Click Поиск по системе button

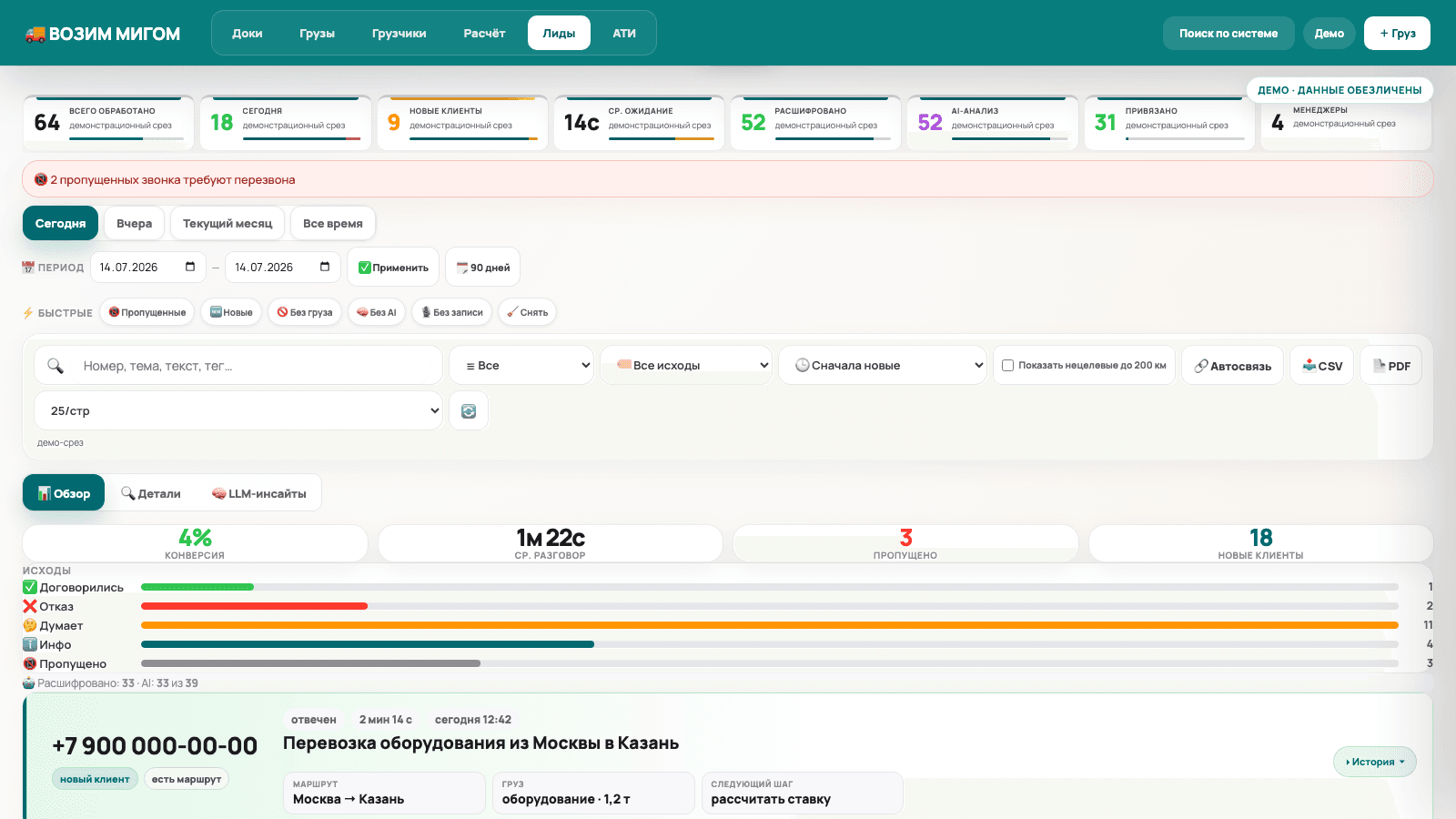(1228, 34)
